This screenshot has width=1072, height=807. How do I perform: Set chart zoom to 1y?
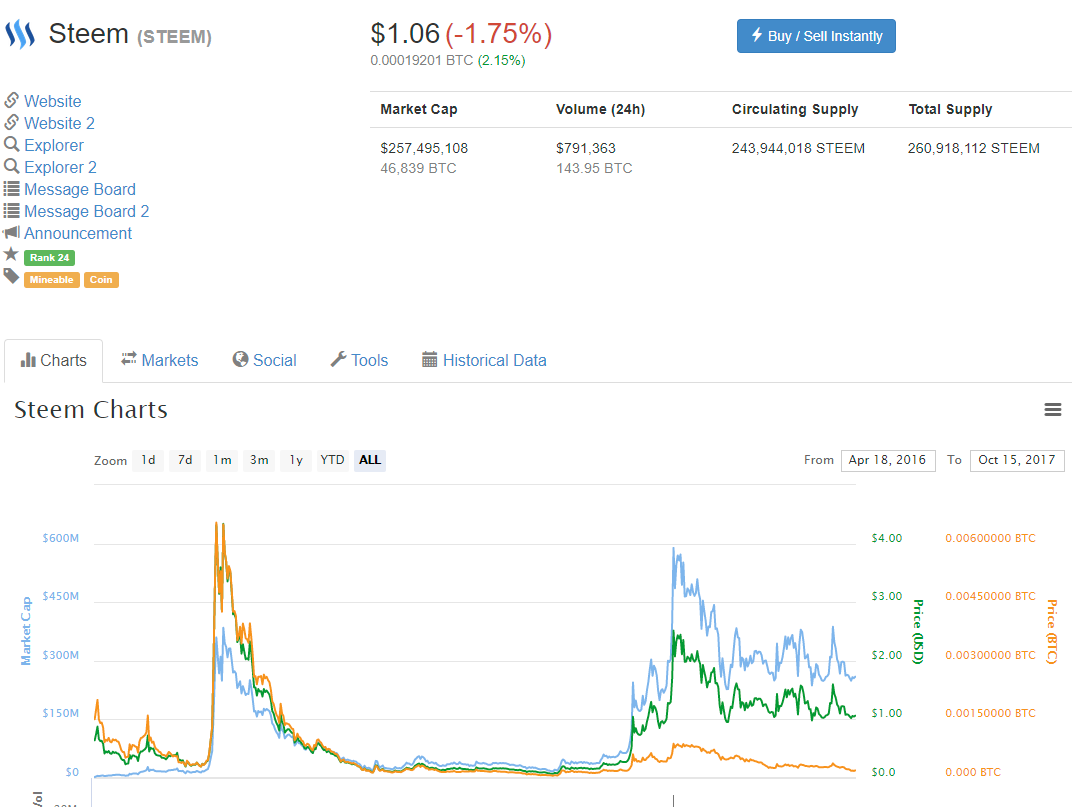(296, 460)
